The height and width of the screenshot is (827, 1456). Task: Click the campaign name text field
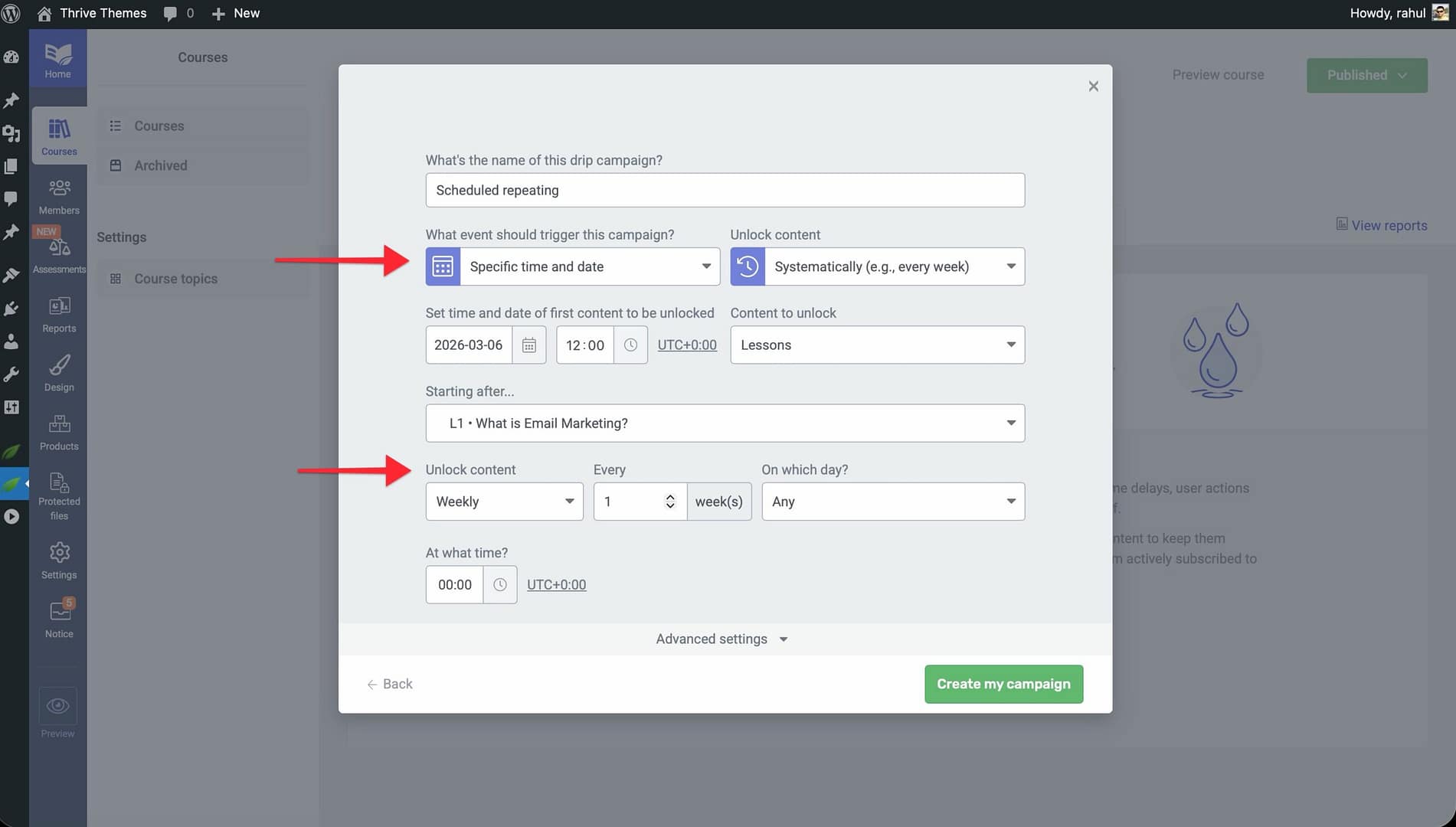click(x=725, y=190)
